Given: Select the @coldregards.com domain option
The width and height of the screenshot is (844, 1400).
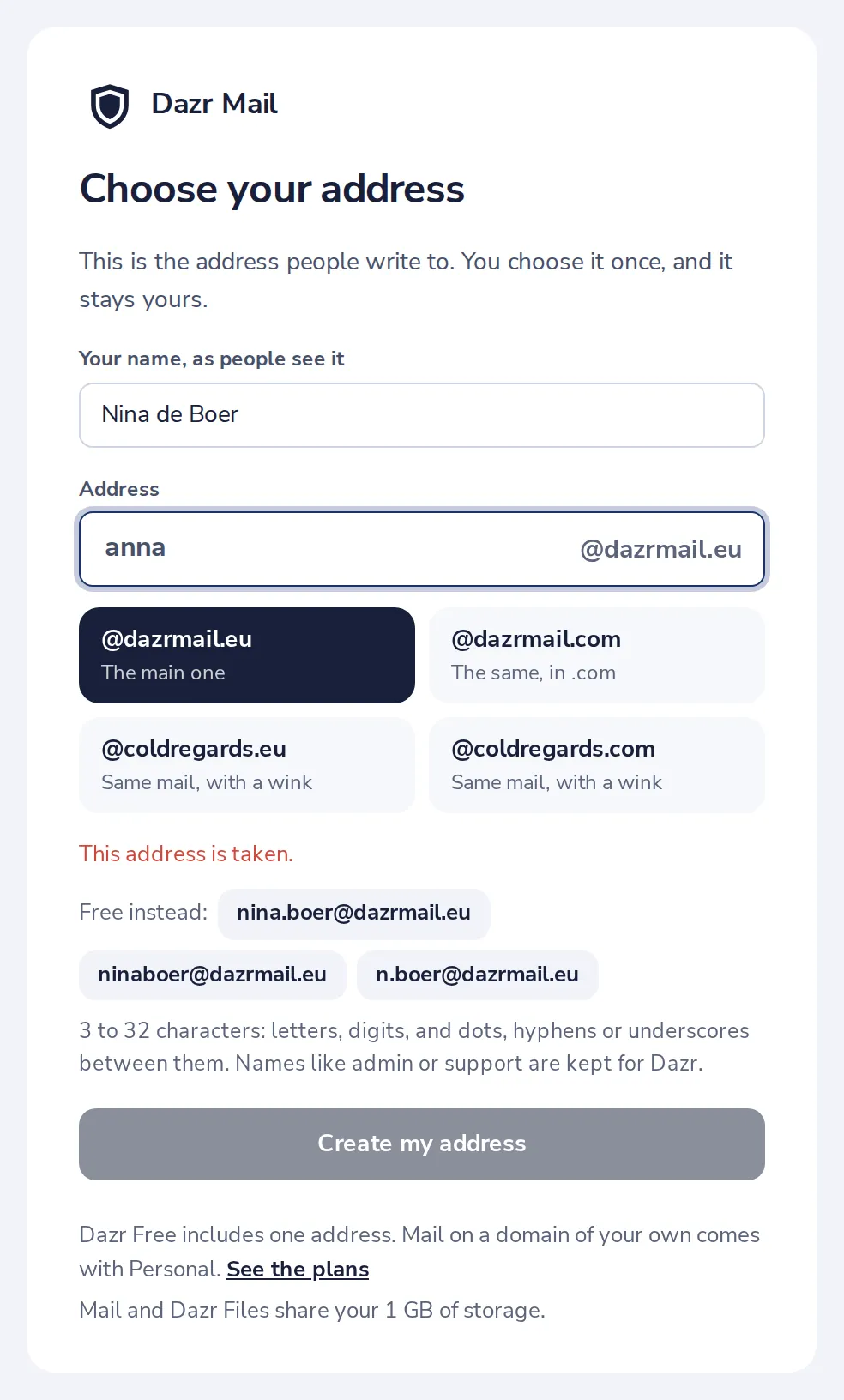Looking at the screenshot, I should tap(597, 765).
